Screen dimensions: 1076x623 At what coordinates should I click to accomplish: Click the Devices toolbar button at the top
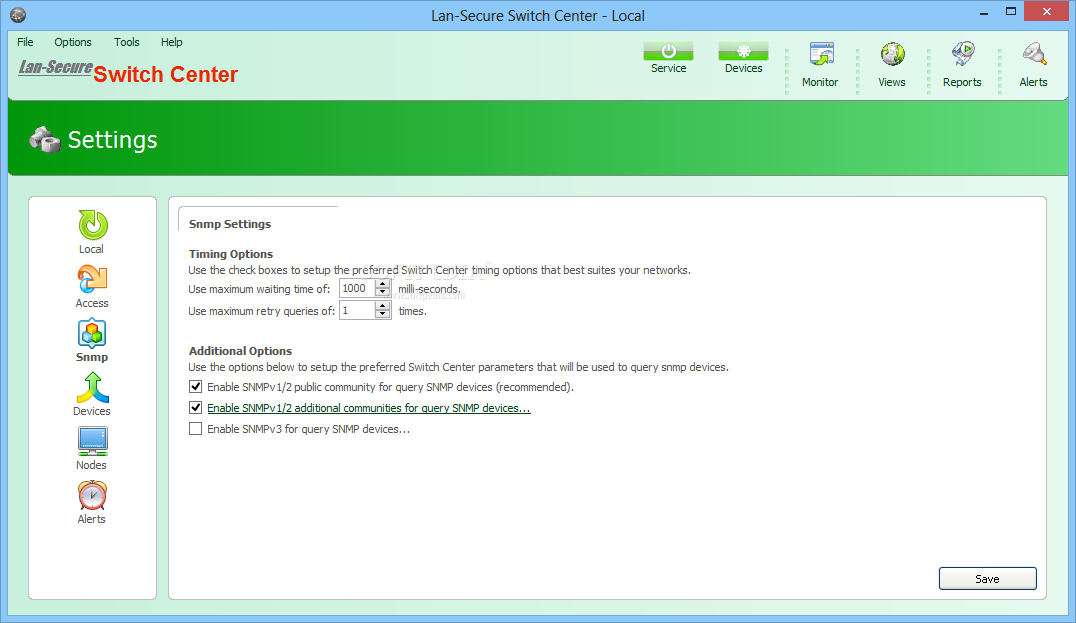(743, 51)
